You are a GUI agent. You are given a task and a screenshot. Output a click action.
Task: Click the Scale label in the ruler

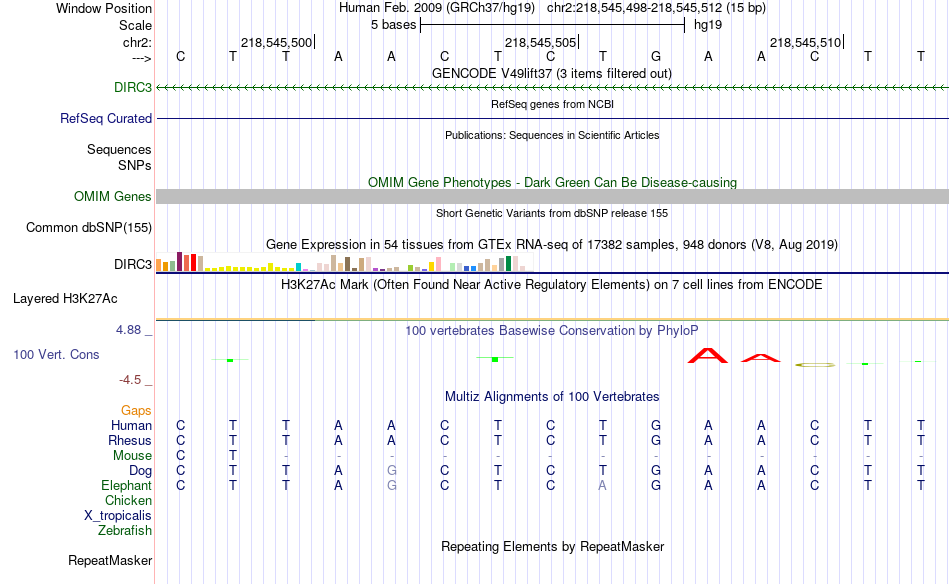tap(135, 25)
